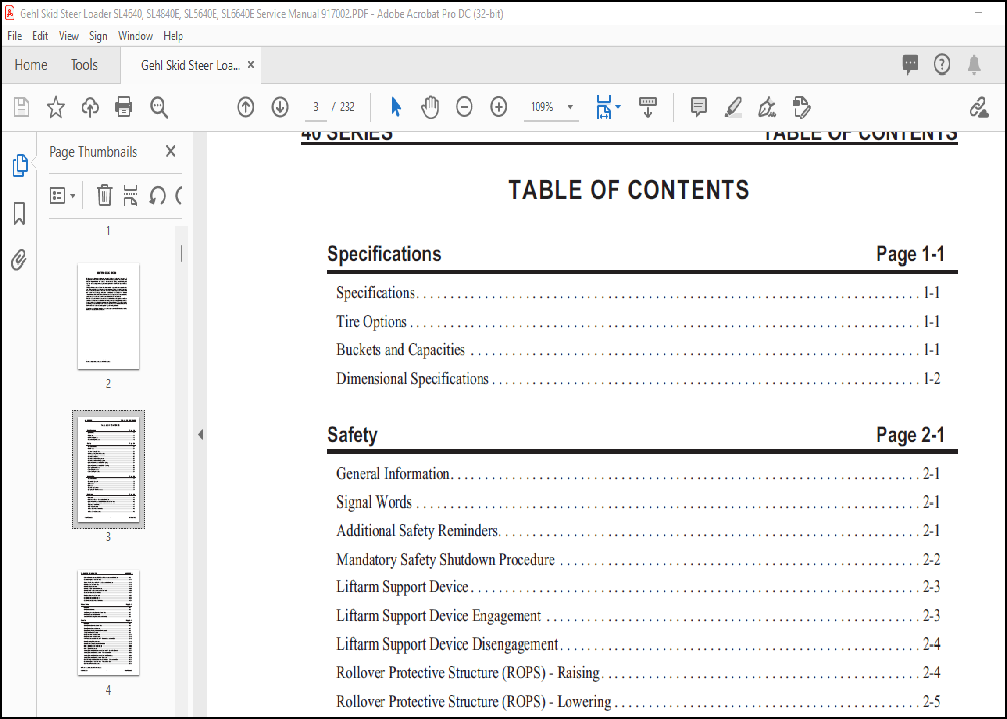The height and width of the screenshot is (719, 1007).
Task: Open the Attachments paperclip icon
Action: pyautogui.click(x=19, y=260)
